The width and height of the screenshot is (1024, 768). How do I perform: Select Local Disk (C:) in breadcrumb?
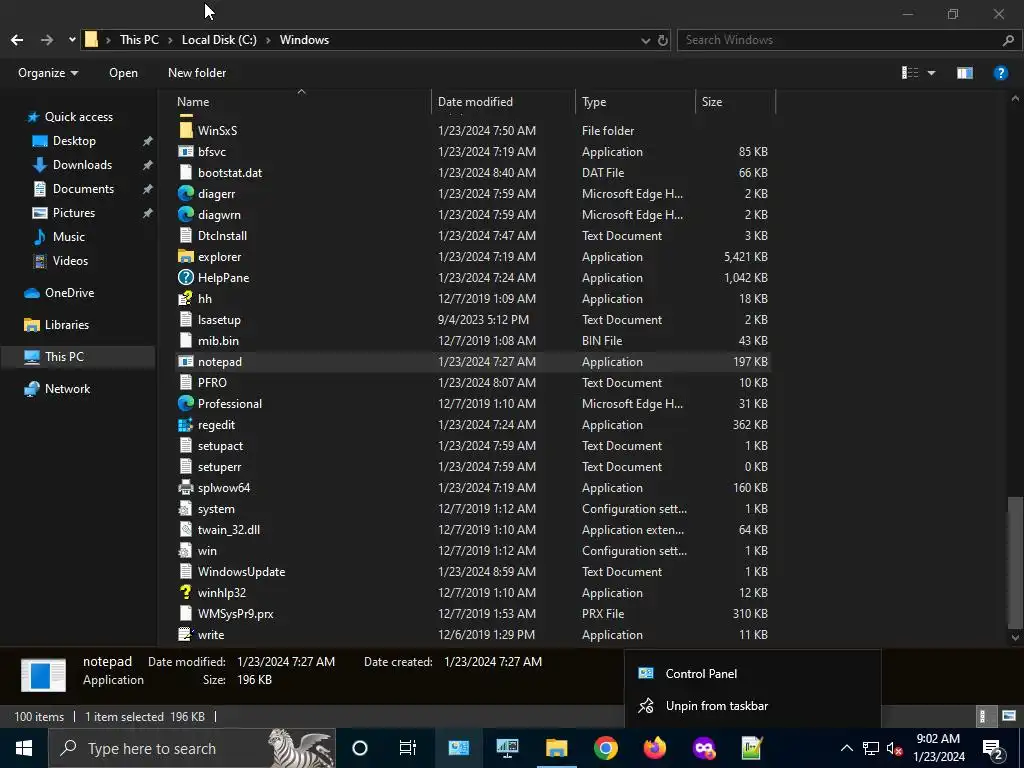click(x=219, y=40)
